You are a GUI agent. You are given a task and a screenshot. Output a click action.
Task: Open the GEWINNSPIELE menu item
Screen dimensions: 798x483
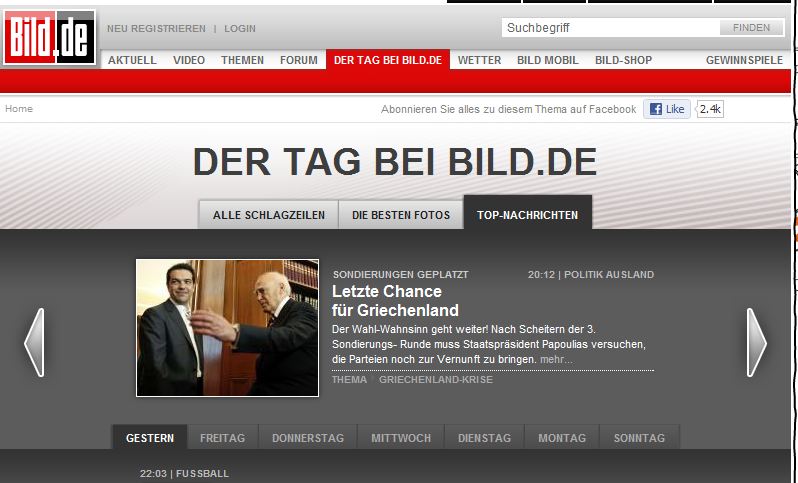click(744, 60)
